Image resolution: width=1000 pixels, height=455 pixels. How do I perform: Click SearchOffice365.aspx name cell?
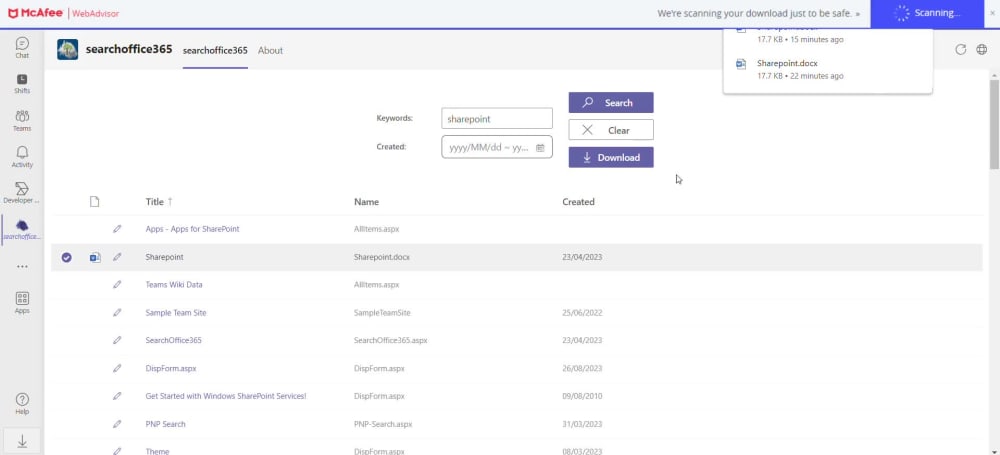tap(390, 340)
